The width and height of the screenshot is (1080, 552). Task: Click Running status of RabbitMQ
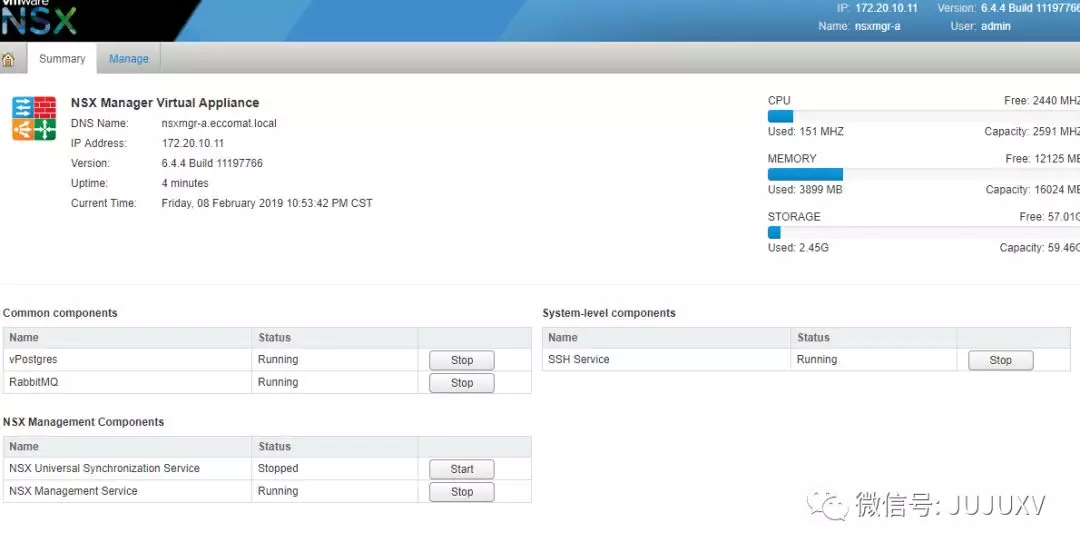click(278, 382)
